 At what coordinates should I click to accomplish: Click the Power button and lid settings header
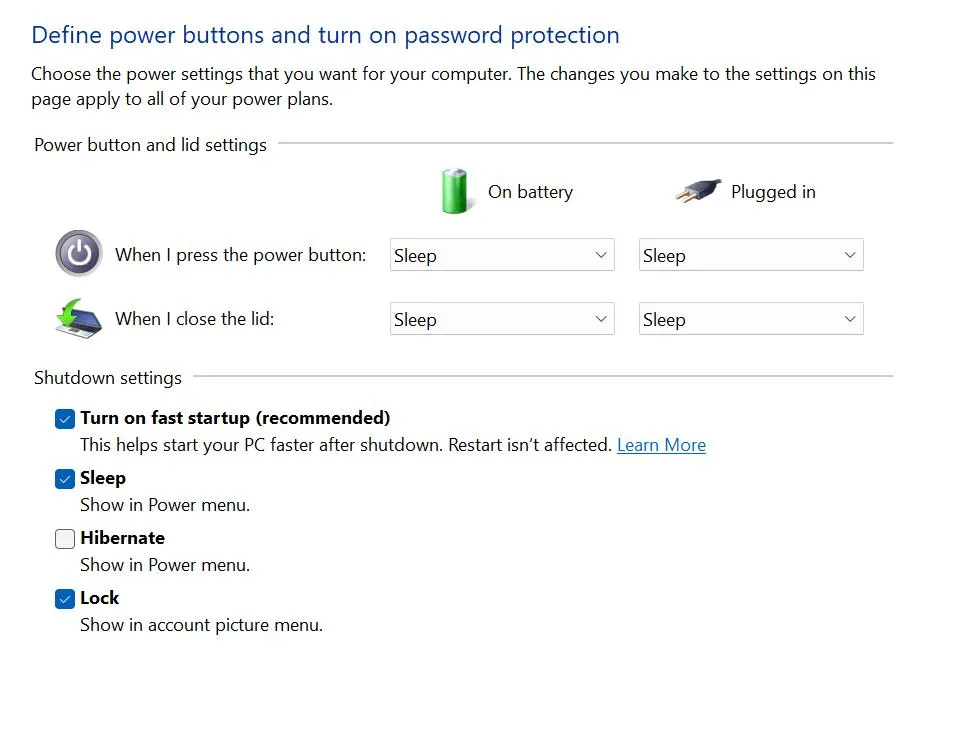(150, 145)
